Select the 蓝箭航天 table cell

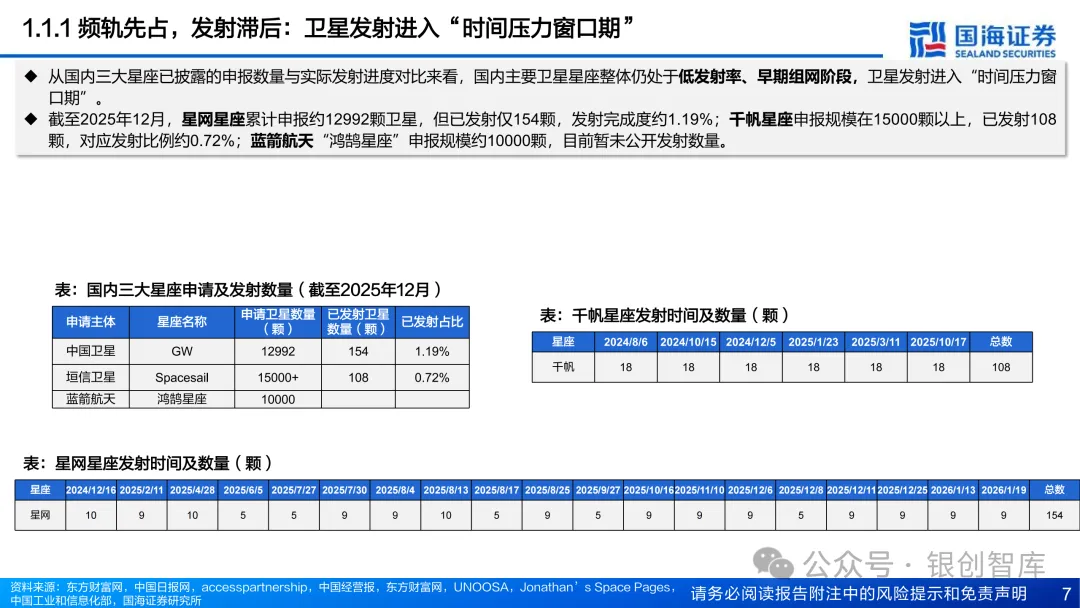[91, 399]
